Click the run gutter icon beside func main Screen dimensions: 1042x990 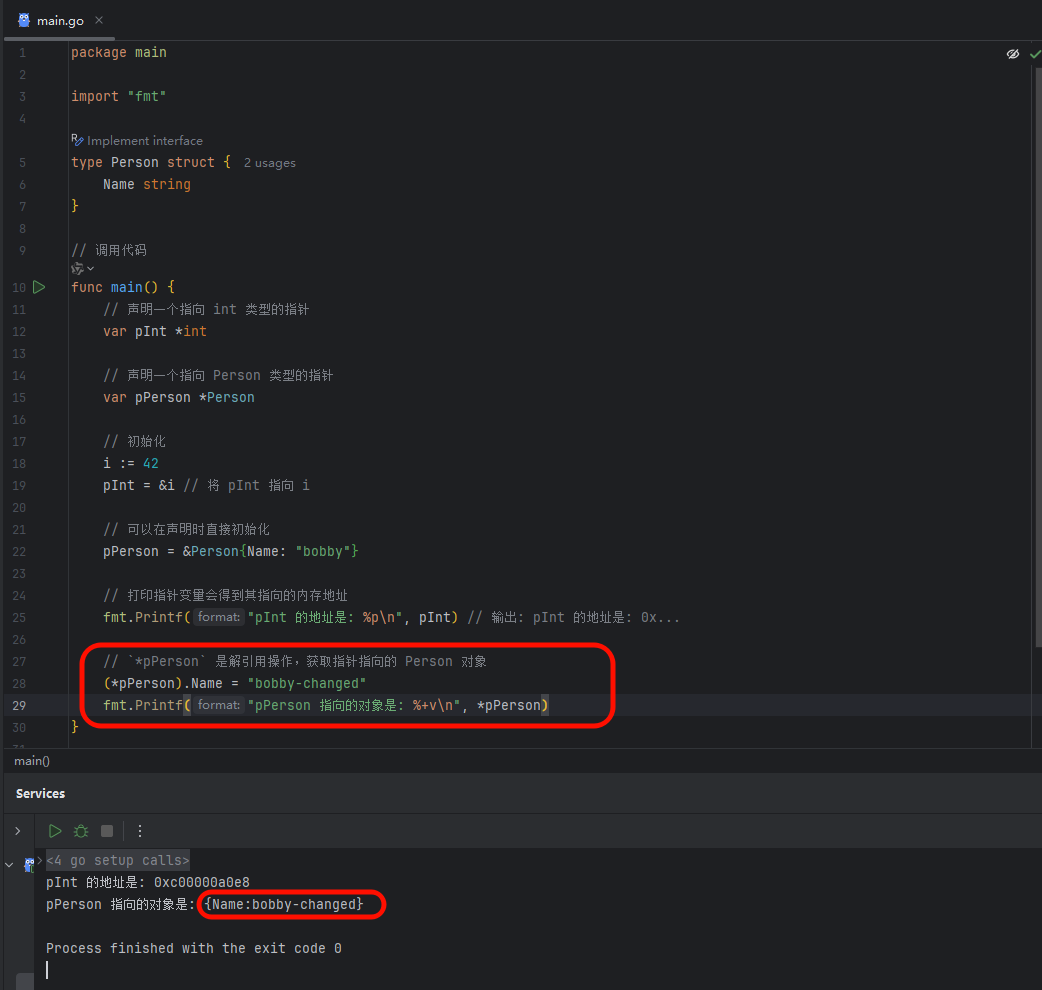[x=39, y=287]
